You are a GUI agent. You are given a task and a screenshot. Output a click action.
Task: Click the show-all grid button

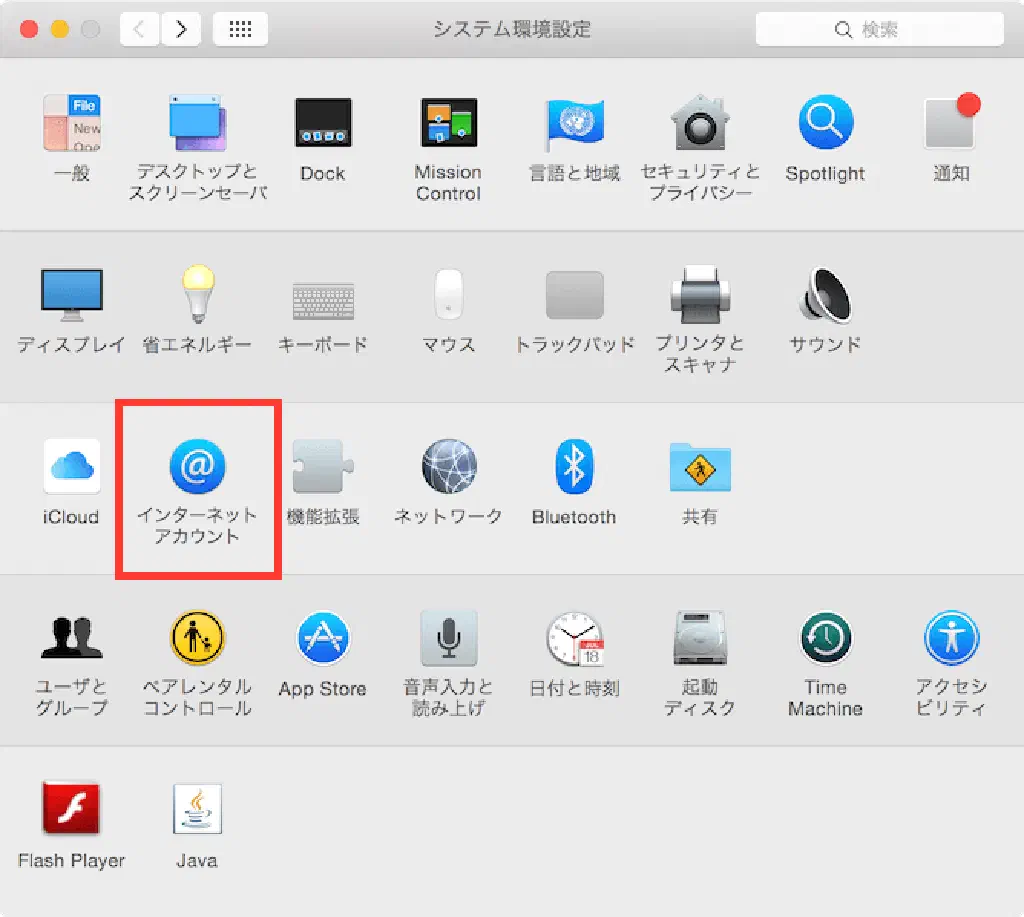click(x=240, y=29)
